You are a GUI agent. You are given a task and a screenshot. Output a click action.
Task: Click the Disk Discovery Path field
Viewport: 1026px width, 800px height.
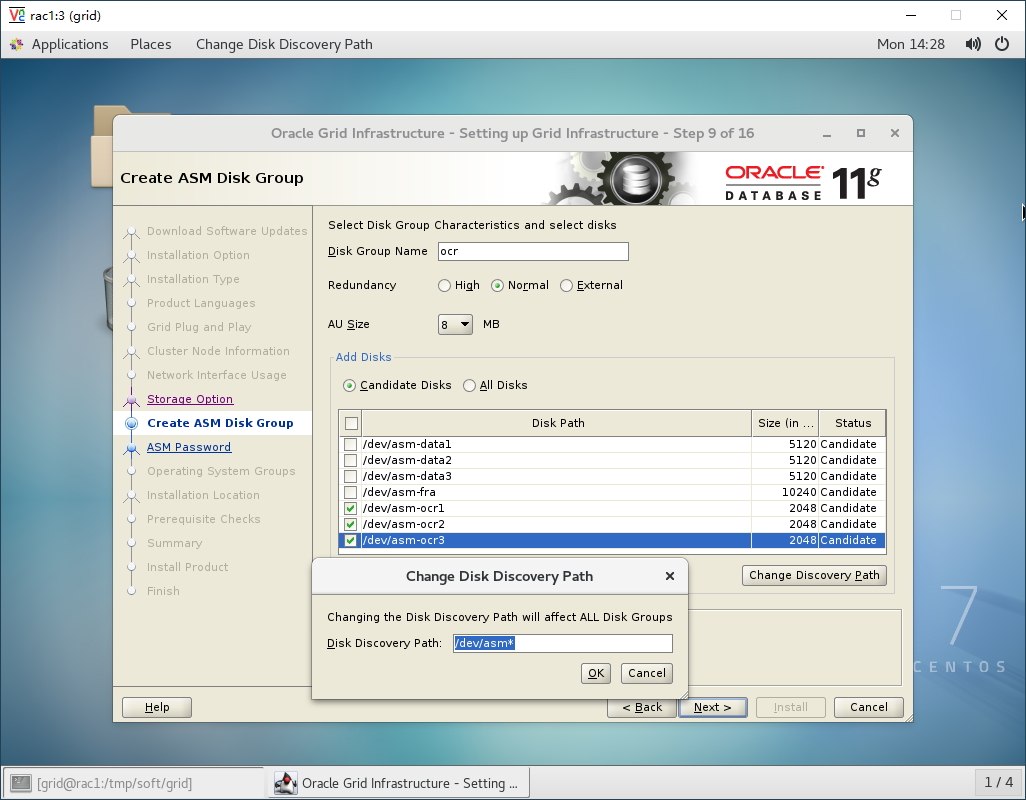pos(563,643)
